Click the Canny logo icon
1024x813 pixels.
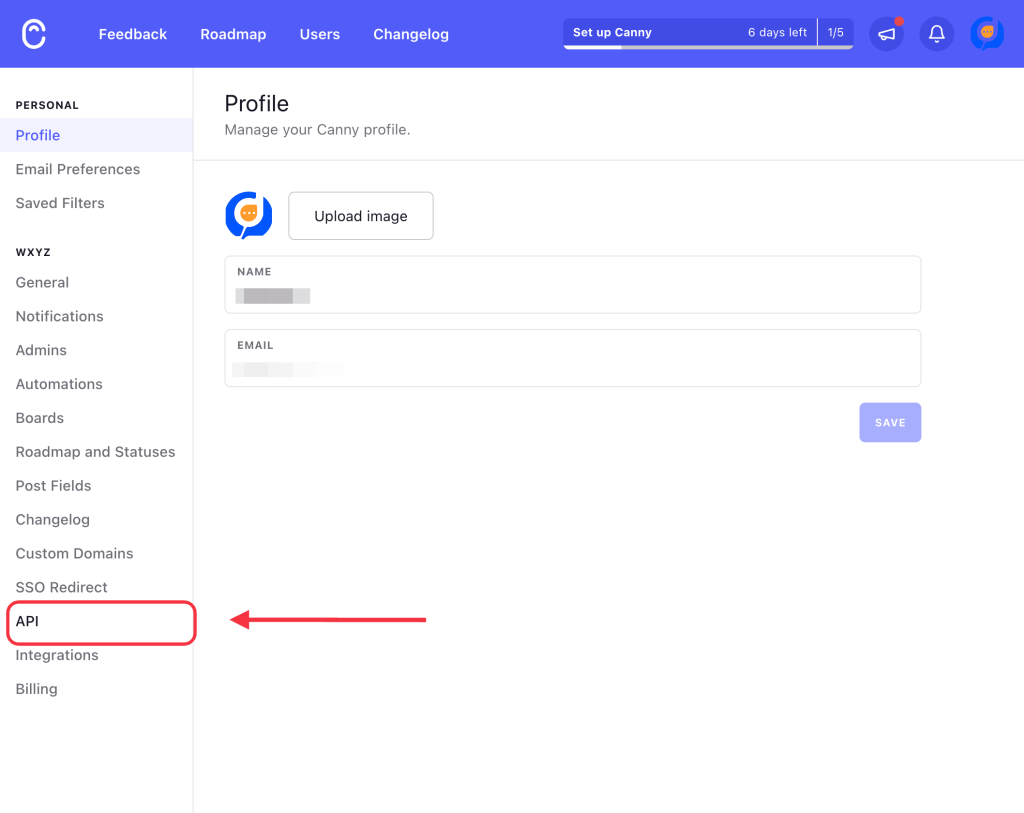34,34
